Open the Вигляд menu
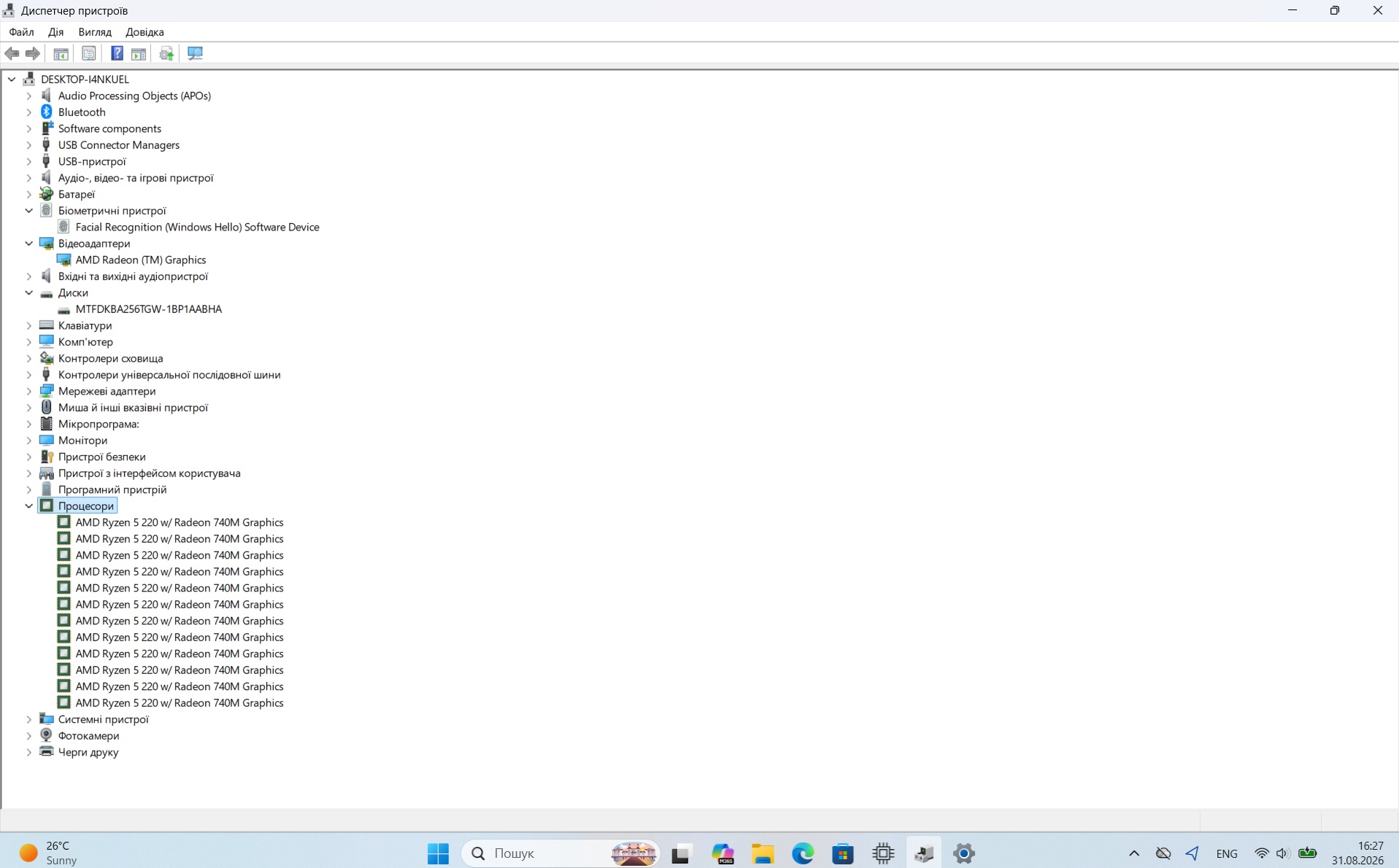This screenshot has width=1399, height=868. [95, 32]
